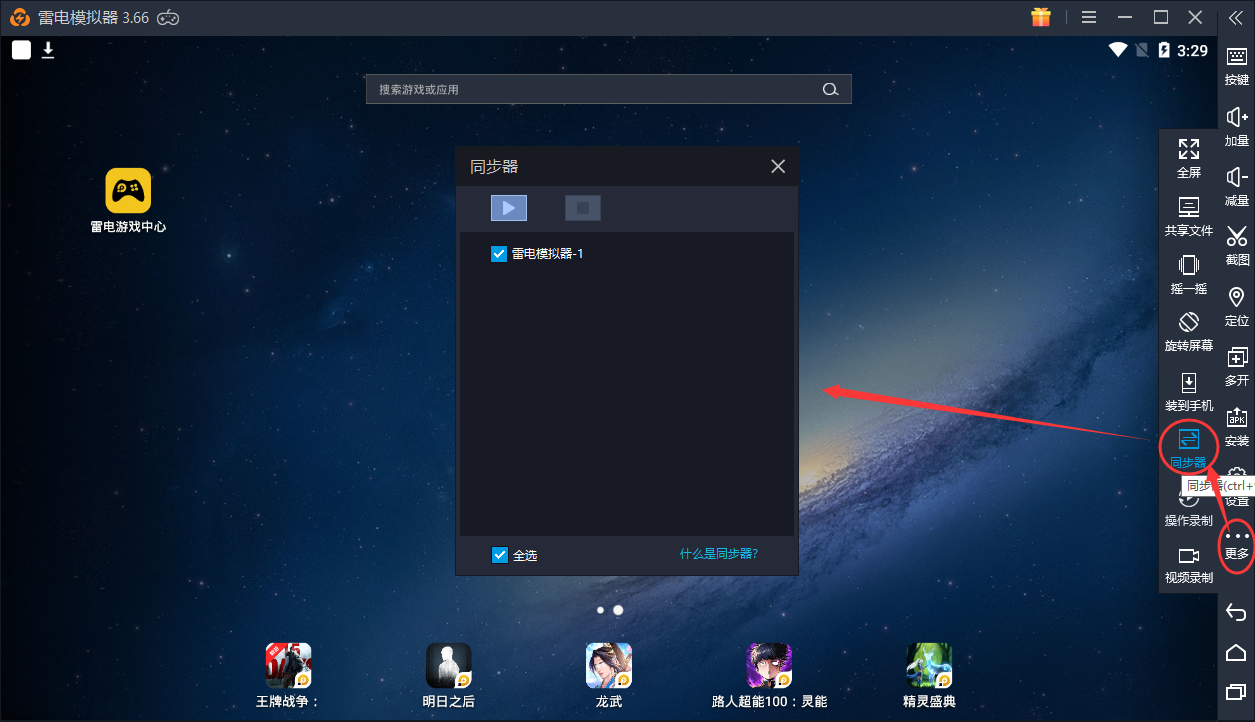Viewport: 1255px width, 722px height.
Task: Open 同步器 synchronizer tool in sidebar
Action: [x=1189, y=448]
